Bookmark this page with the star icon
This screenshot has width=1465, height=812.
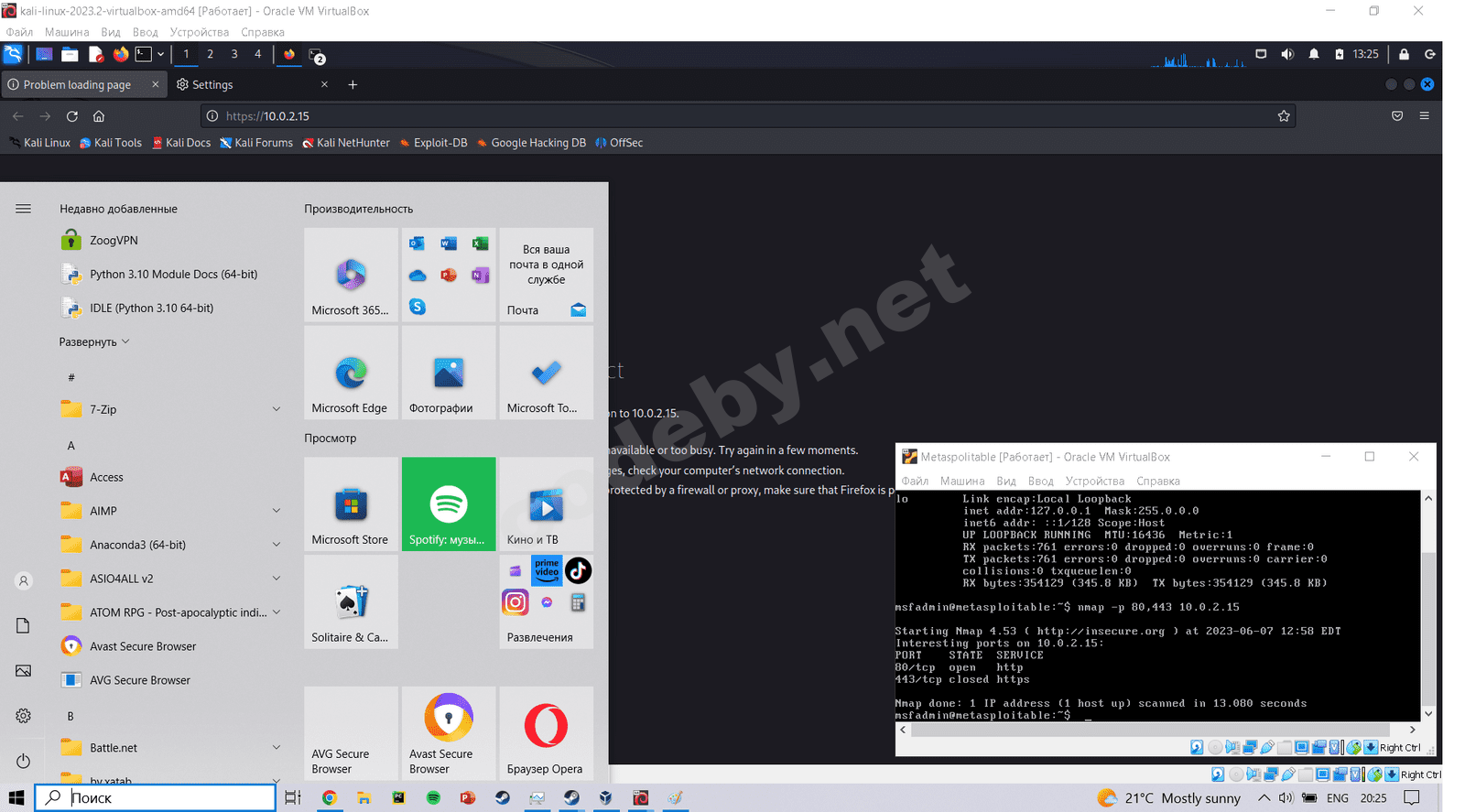1284,116
